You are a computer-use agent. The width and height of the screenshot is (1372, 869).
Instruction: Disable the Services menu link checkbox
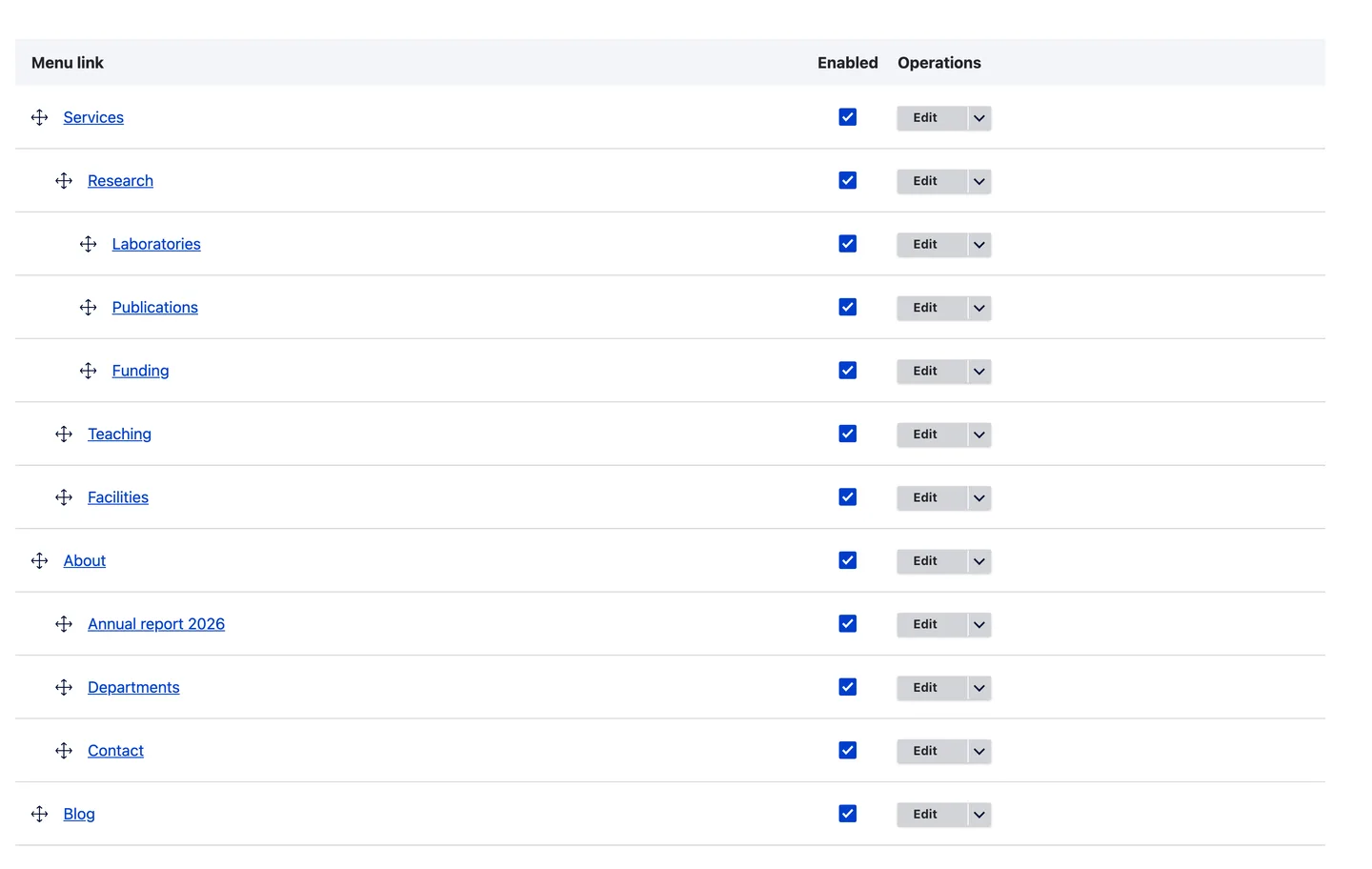tap(848, 117)
